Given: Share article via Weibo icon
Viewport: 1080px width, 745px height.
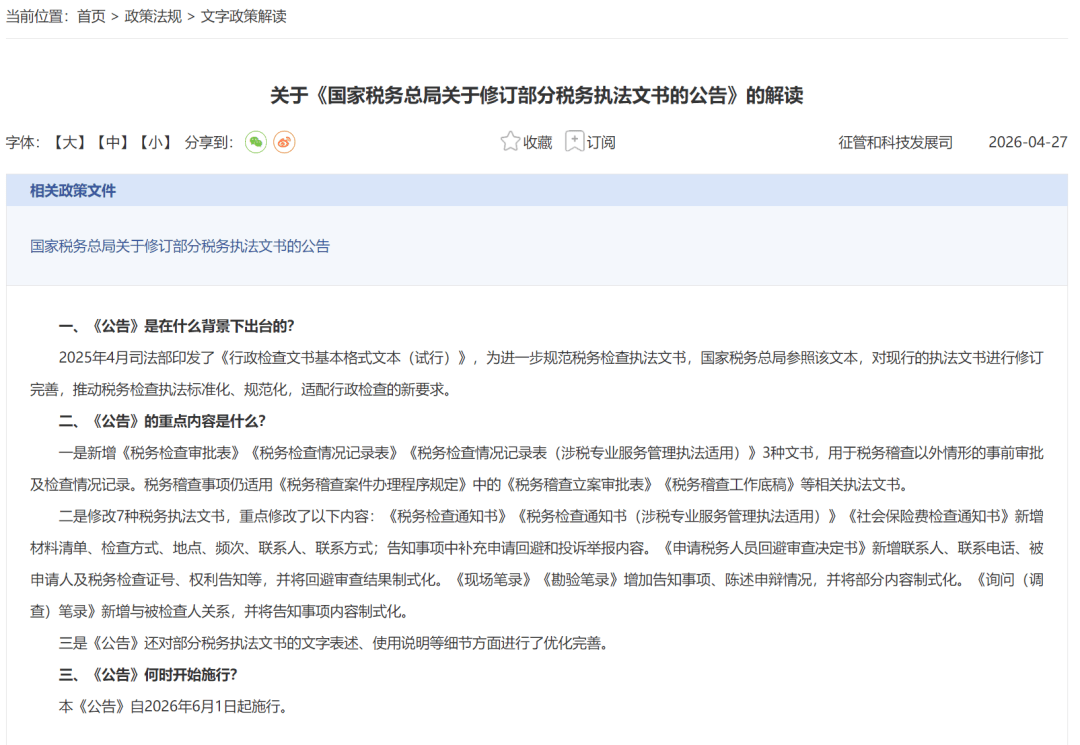Looking at the screenshot, I should 284,142.
